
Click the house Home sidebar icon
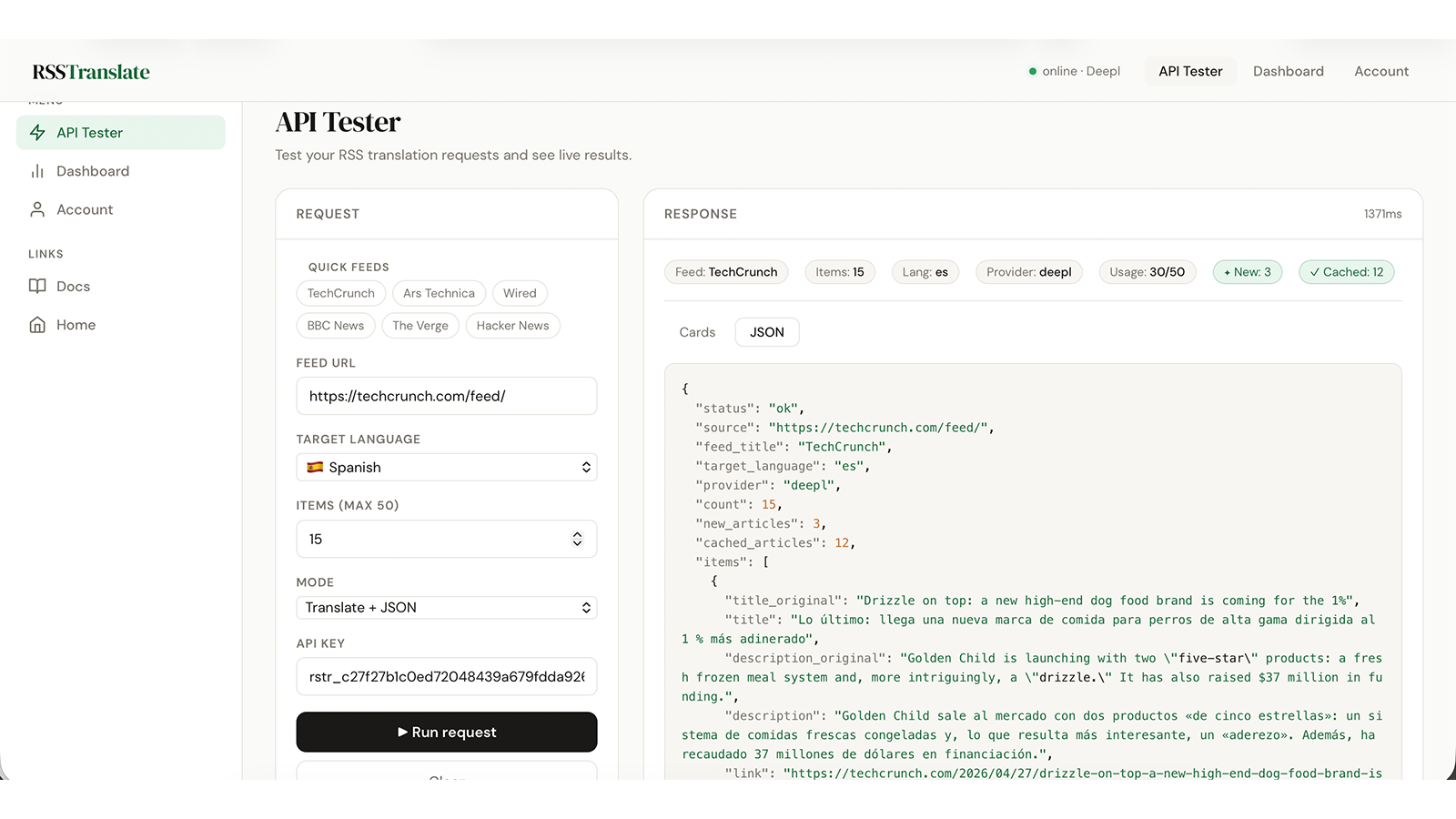point(37,325)
